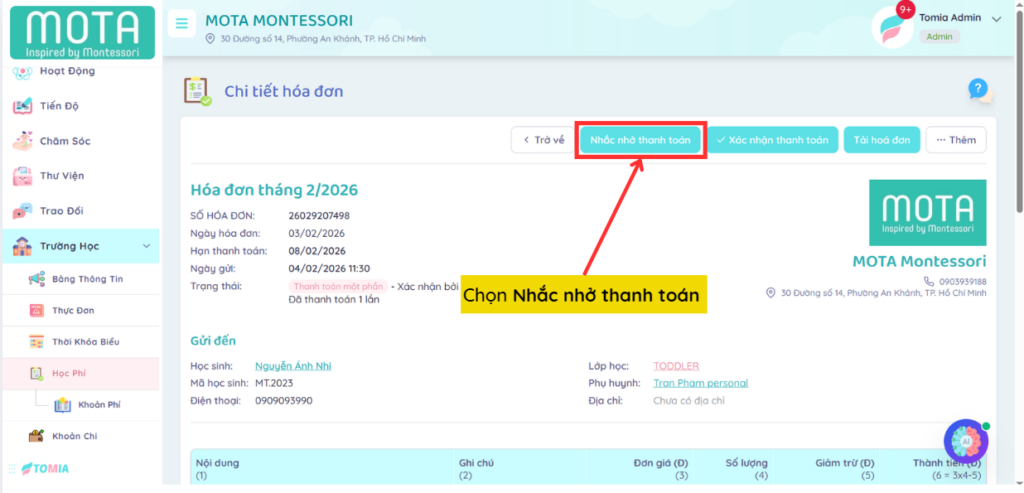Image resolution: width=1024 pixels, height=493 pixels.
Task: Open Bảng Thông Tin menu item
Action: (x=87, y=278)
